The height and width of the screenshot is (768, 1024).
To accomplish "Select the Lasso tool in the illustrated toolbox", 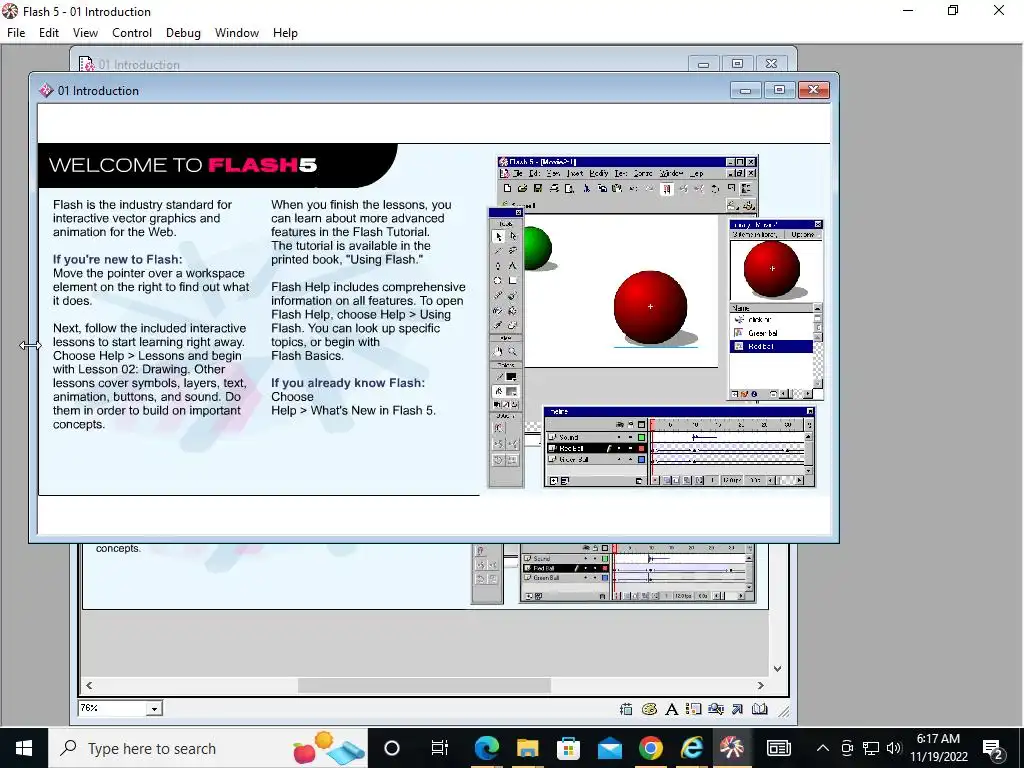I will click(513, 251).
